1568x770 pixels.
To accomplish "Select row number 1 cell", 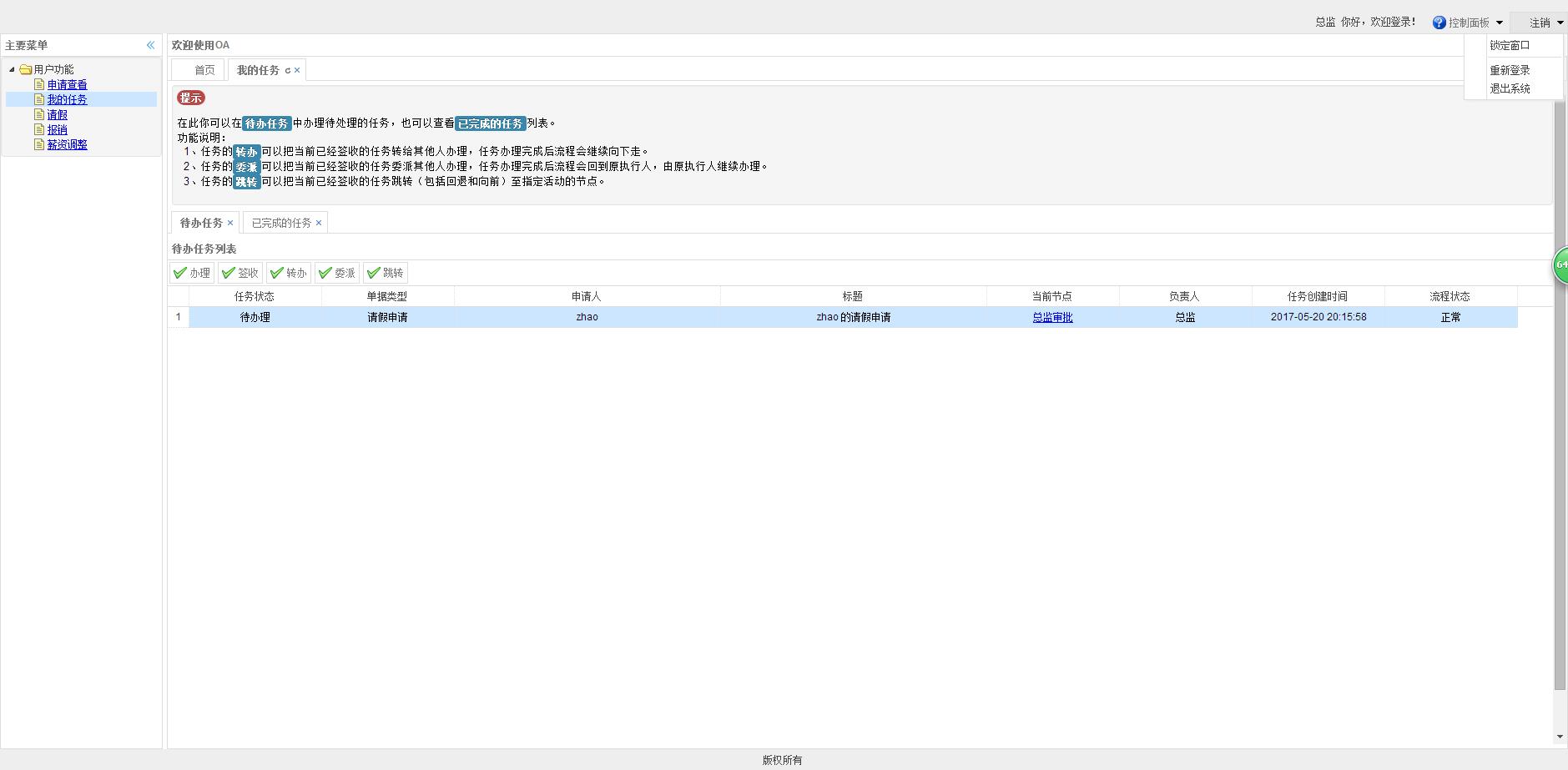I will pos(178,317).
